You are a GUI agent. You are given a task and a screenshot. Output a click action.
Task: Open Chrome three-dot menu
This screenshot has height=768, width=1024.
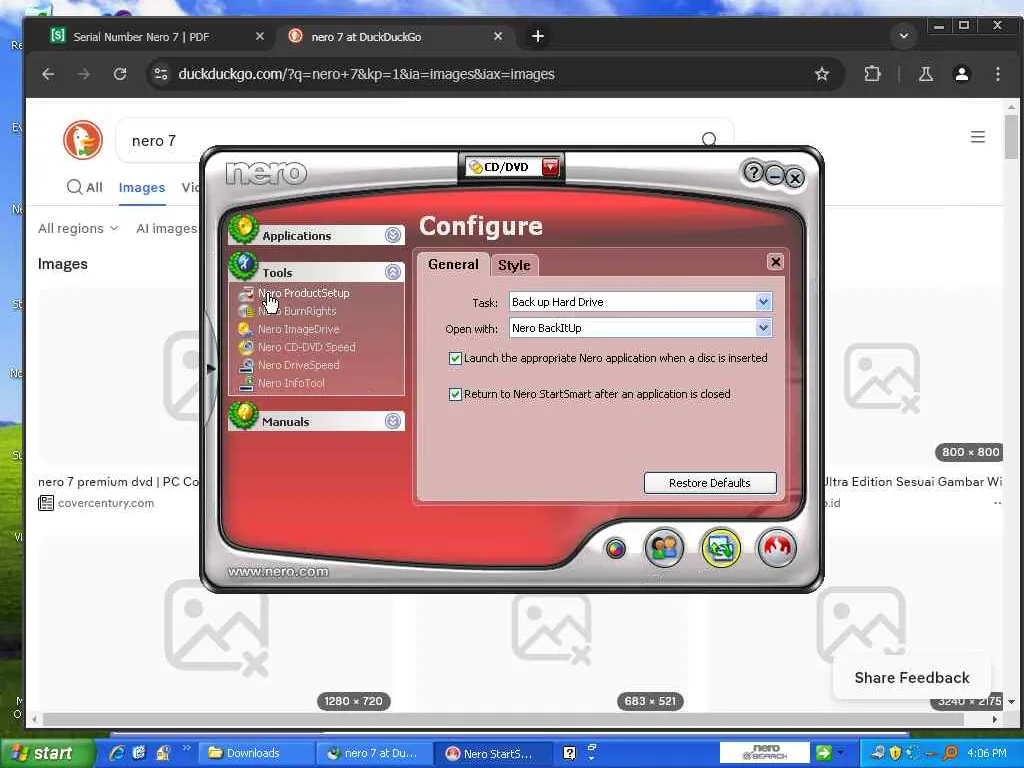pyautogui.click(x=997, y=74)
